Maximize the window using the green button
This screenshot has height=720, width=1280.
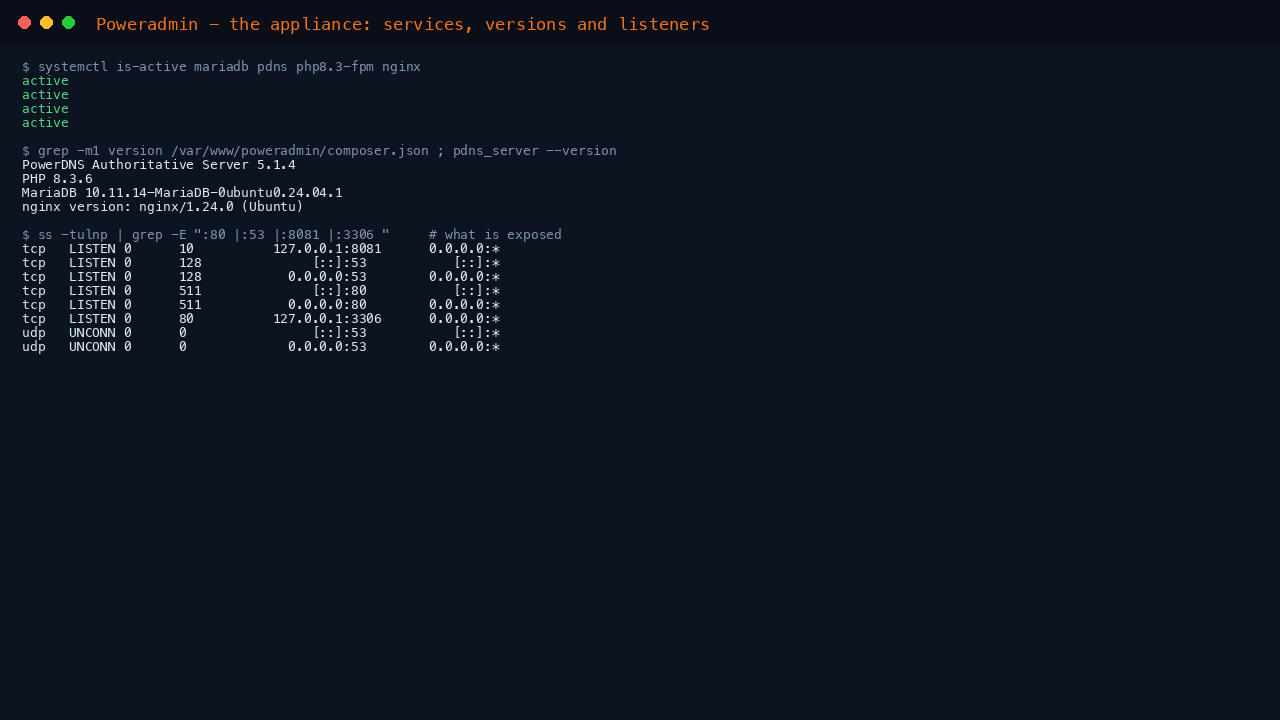point(68,23)
